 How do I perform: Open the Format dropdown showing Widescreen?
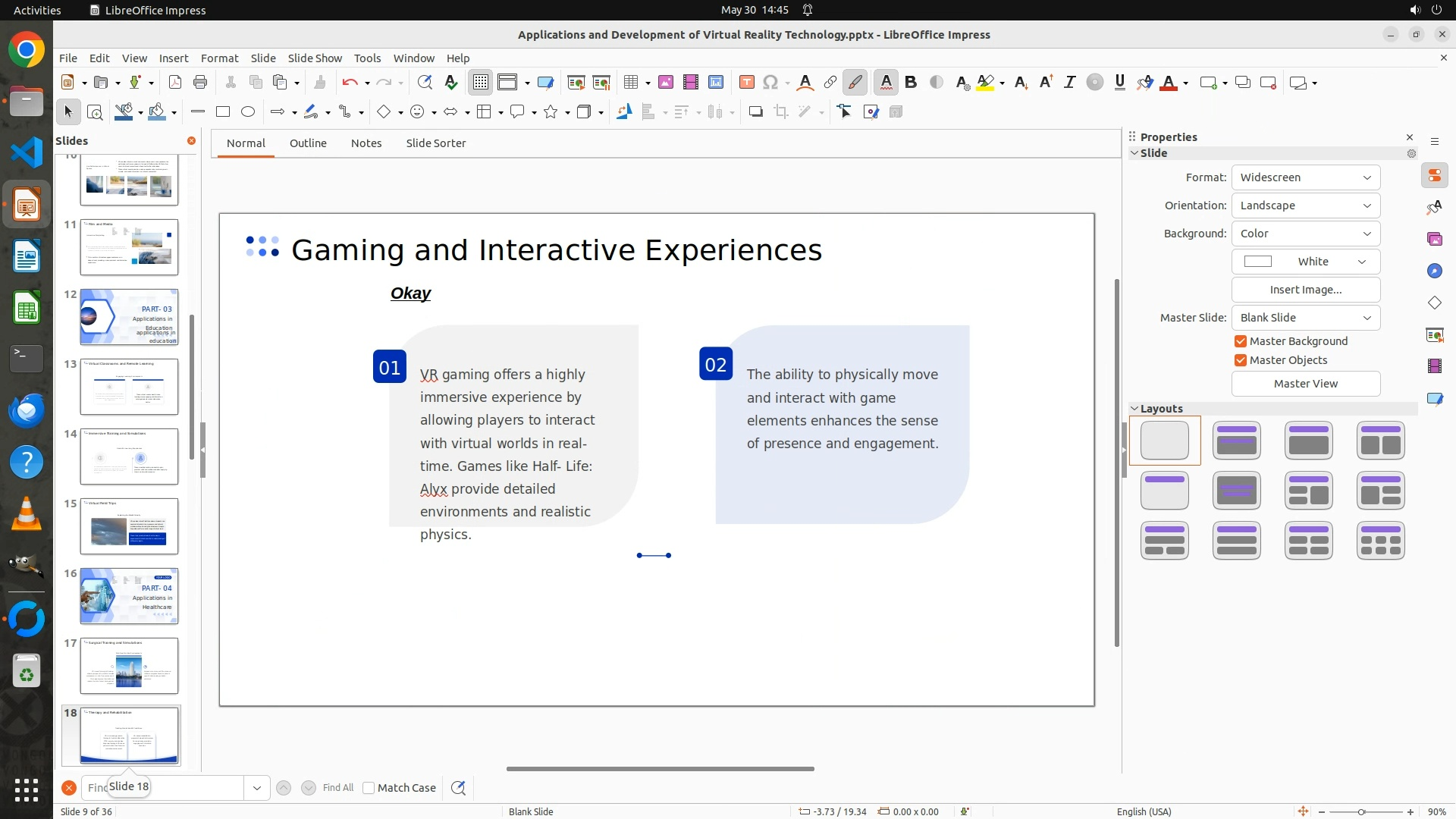click(1305, 177)
